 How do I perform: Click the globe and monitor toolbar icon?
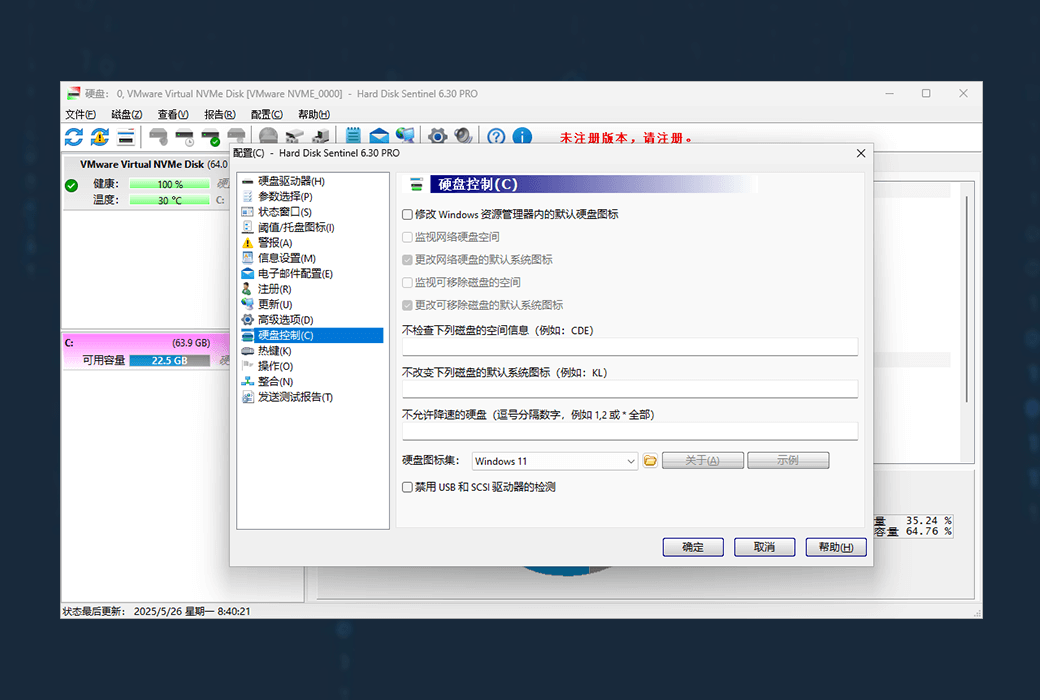[x=405, y=135]
